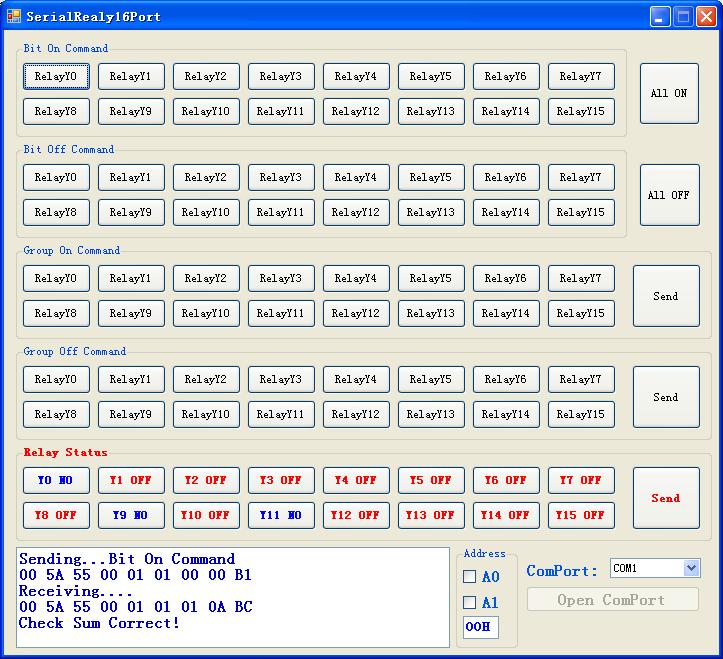Toggle RelayY1 in Group On Command
723x659 pixels.
[131, 278]
